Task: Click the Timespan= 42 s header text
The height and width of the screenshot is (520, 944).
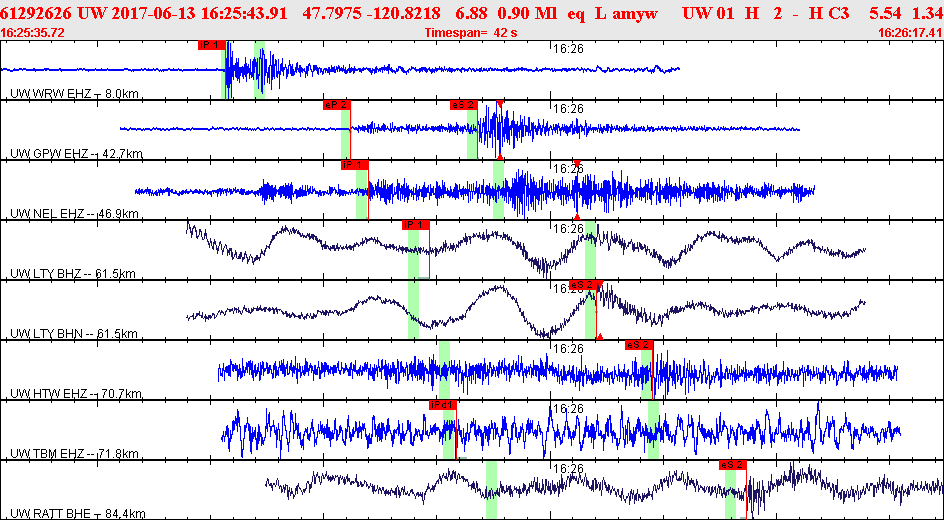Action: click(471, 33)
